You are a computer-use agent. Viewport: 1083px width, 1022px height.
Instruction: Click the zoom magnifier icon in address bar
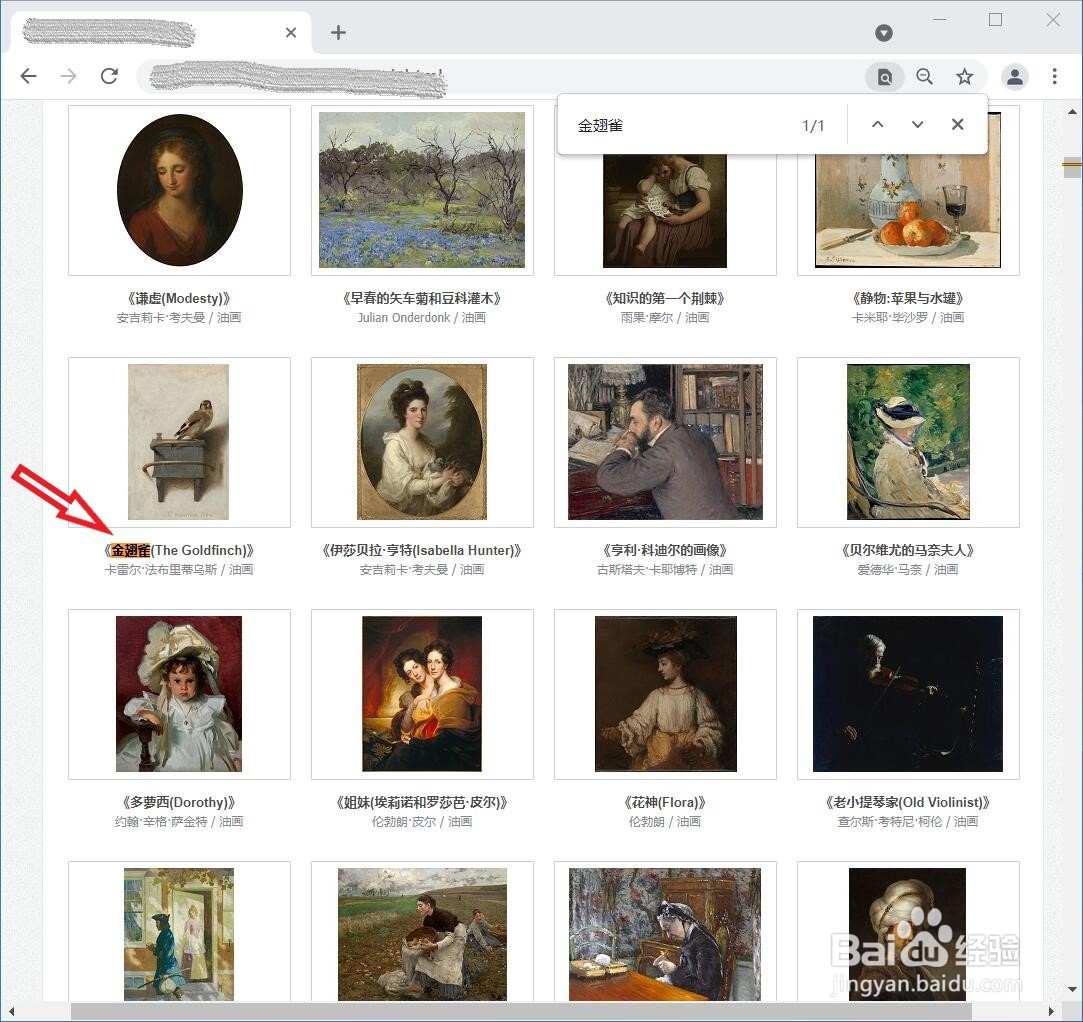tap(924, 77)
